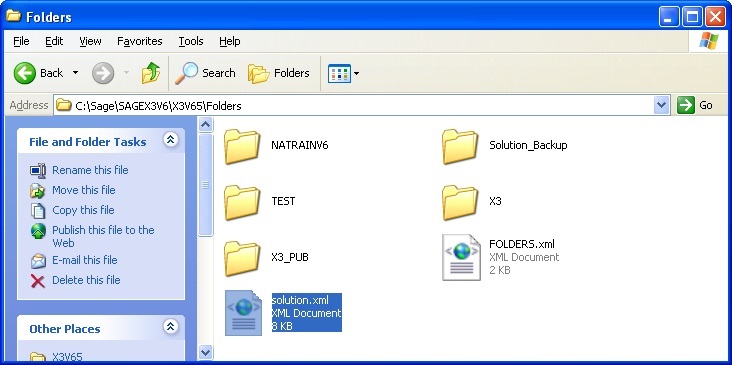Click the TEST folder name
The image size is (732, 365).
[283, 201]
